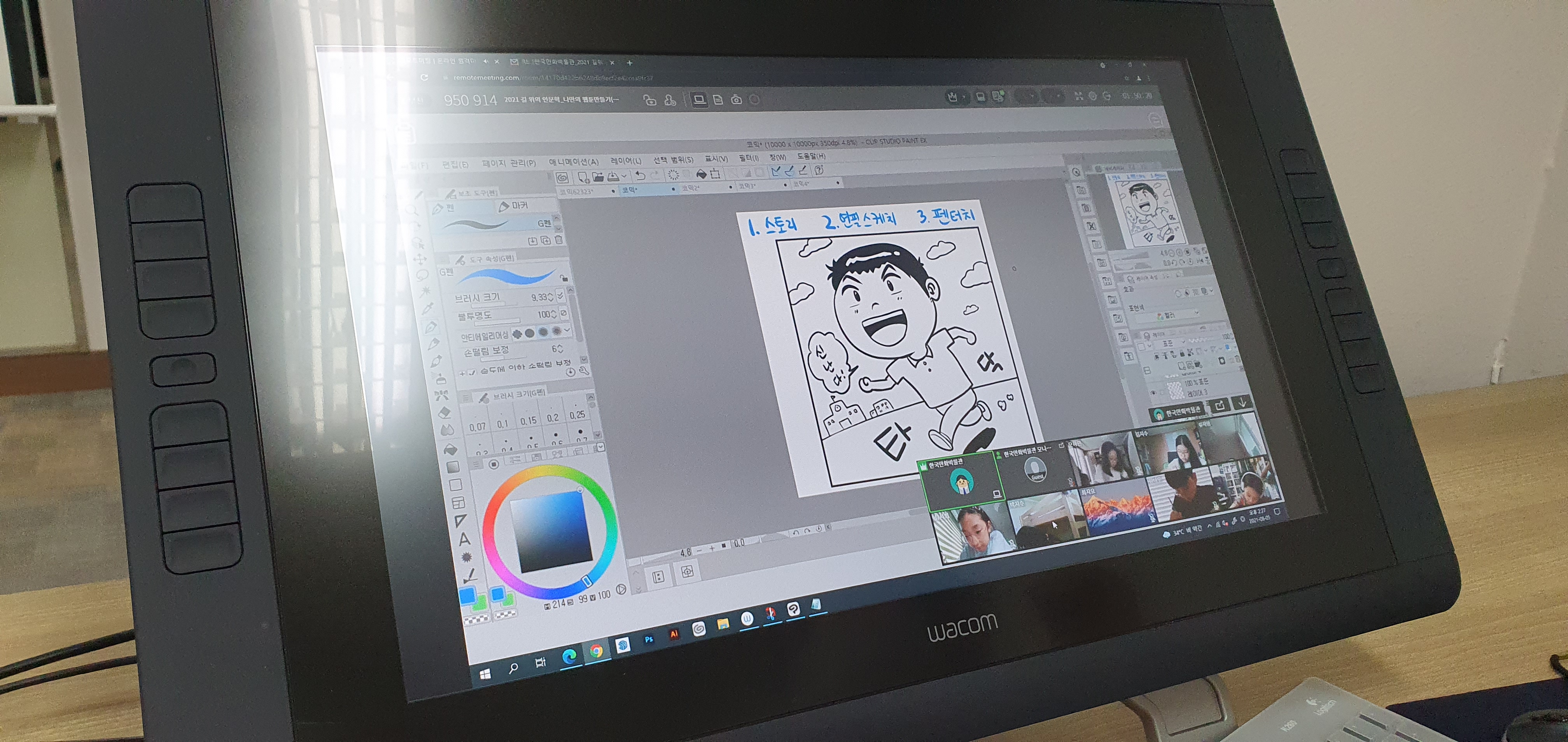Toggle visibility eye of layer 레이어 3

coord(1153,393)
